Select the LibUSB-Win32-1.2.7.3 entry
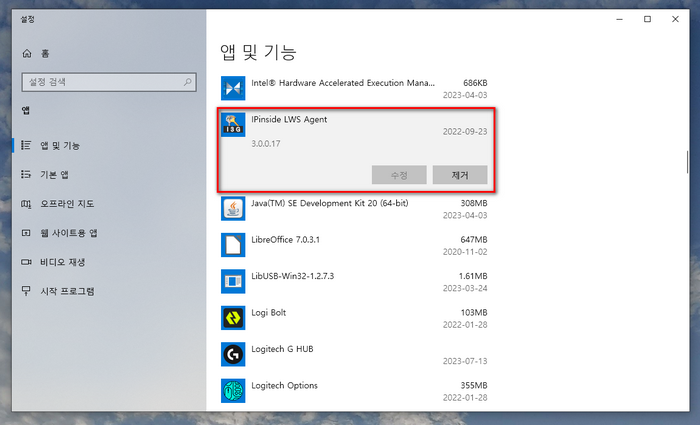This screenshot has height=425, width=700. click(292, 276)
